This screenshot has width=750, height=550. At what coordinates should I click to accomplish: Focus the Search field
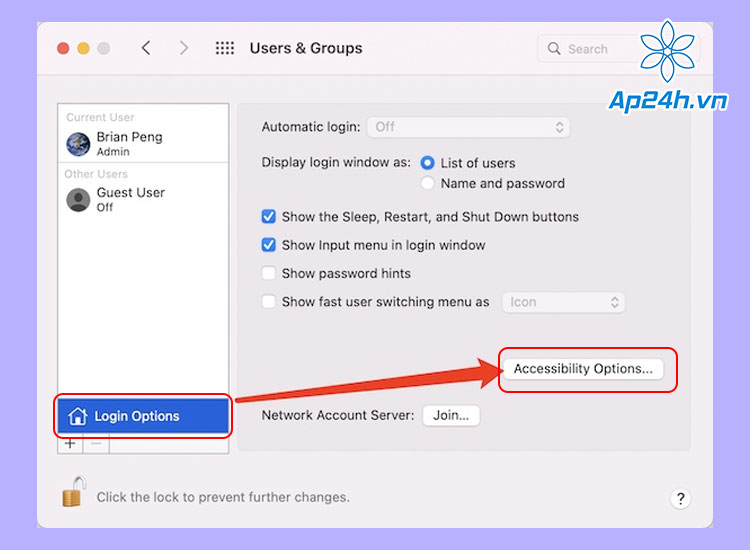618,48
